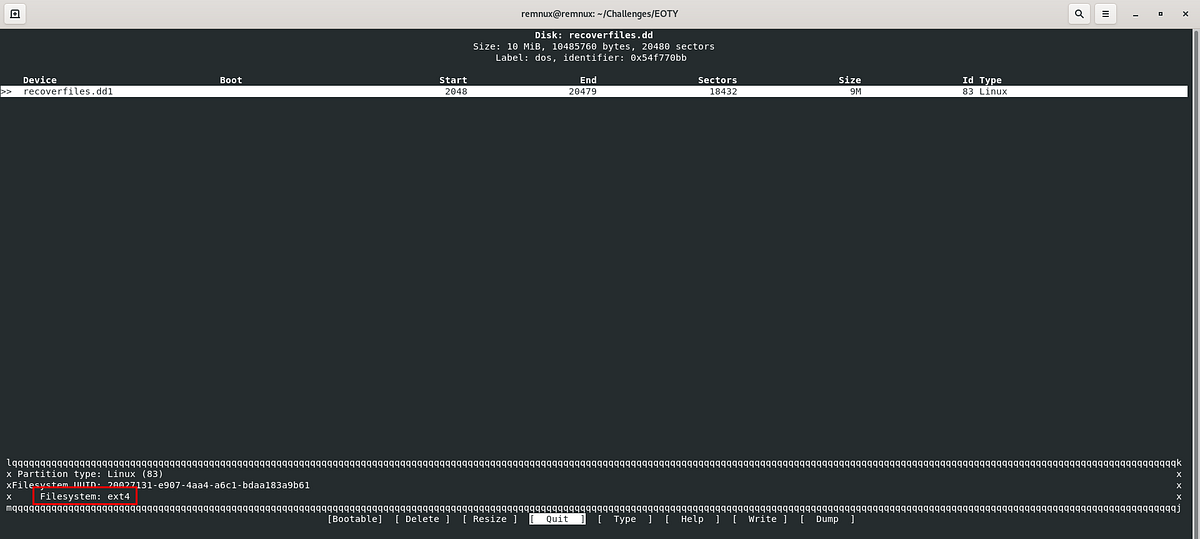Select the Bootable menu option
The image size is (1200, 539).
(x=355, y=519)
